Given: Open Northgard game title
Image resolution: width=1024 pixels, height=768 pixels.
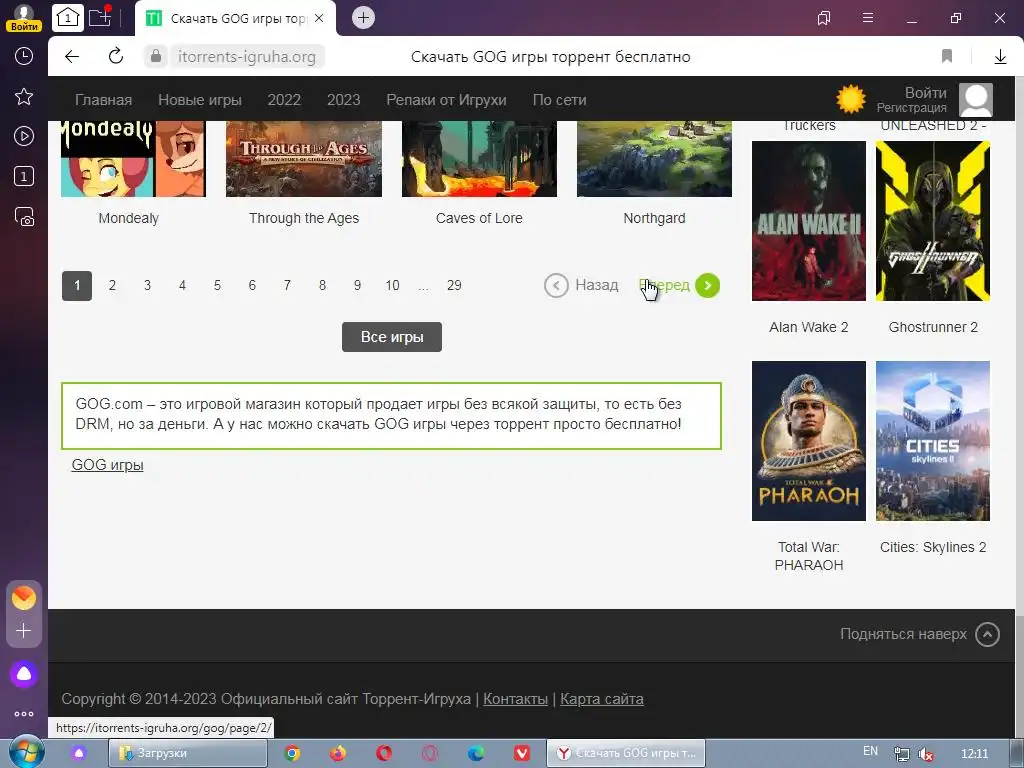Looking at the screenshot, I should (654, 218).
